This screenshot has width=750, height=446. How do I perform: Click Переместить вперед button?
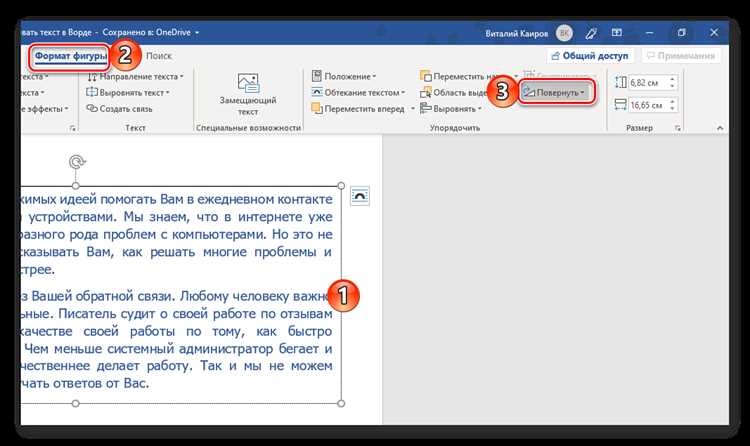(358, 109)
